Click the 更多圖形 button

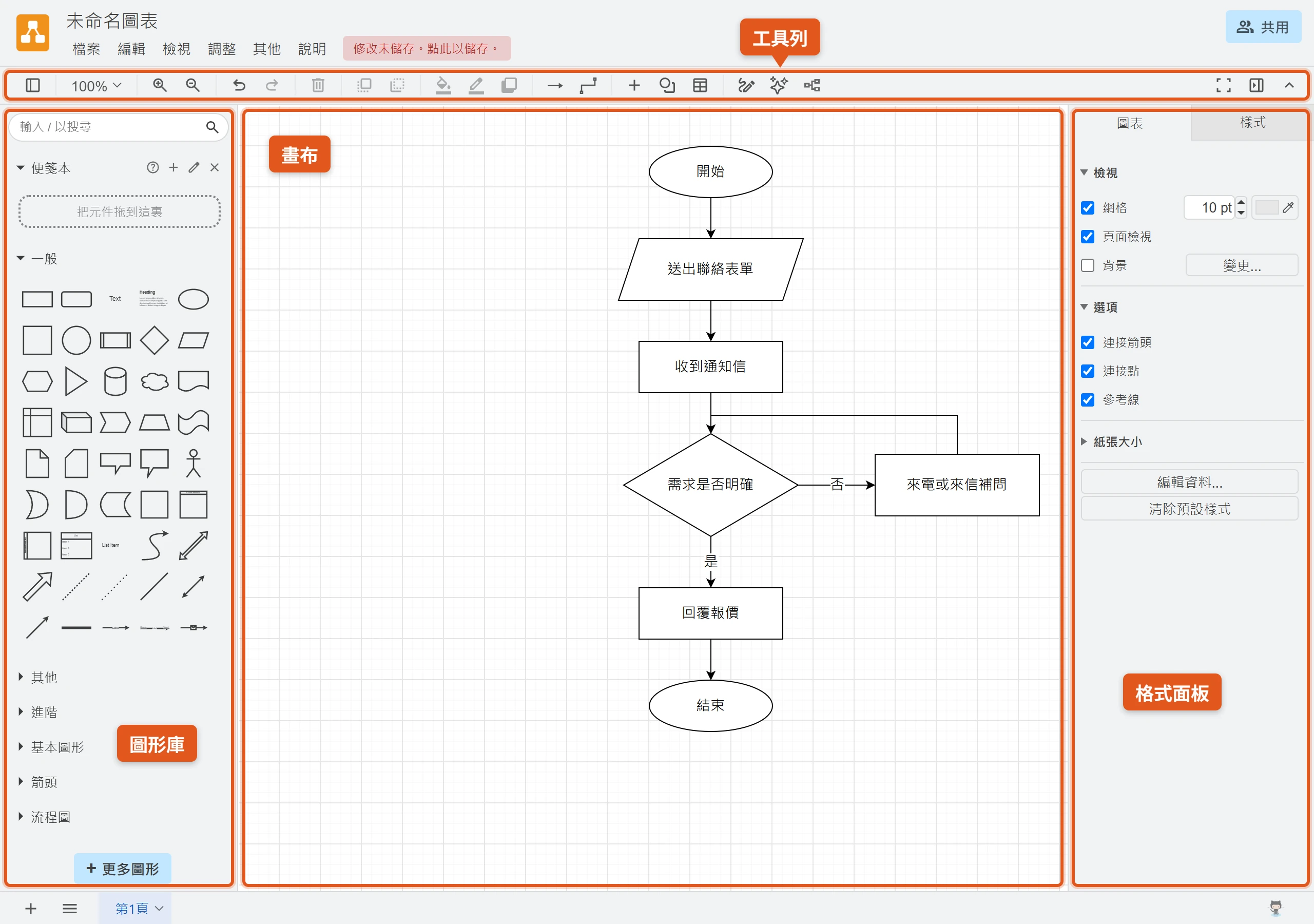click(123, 869)
